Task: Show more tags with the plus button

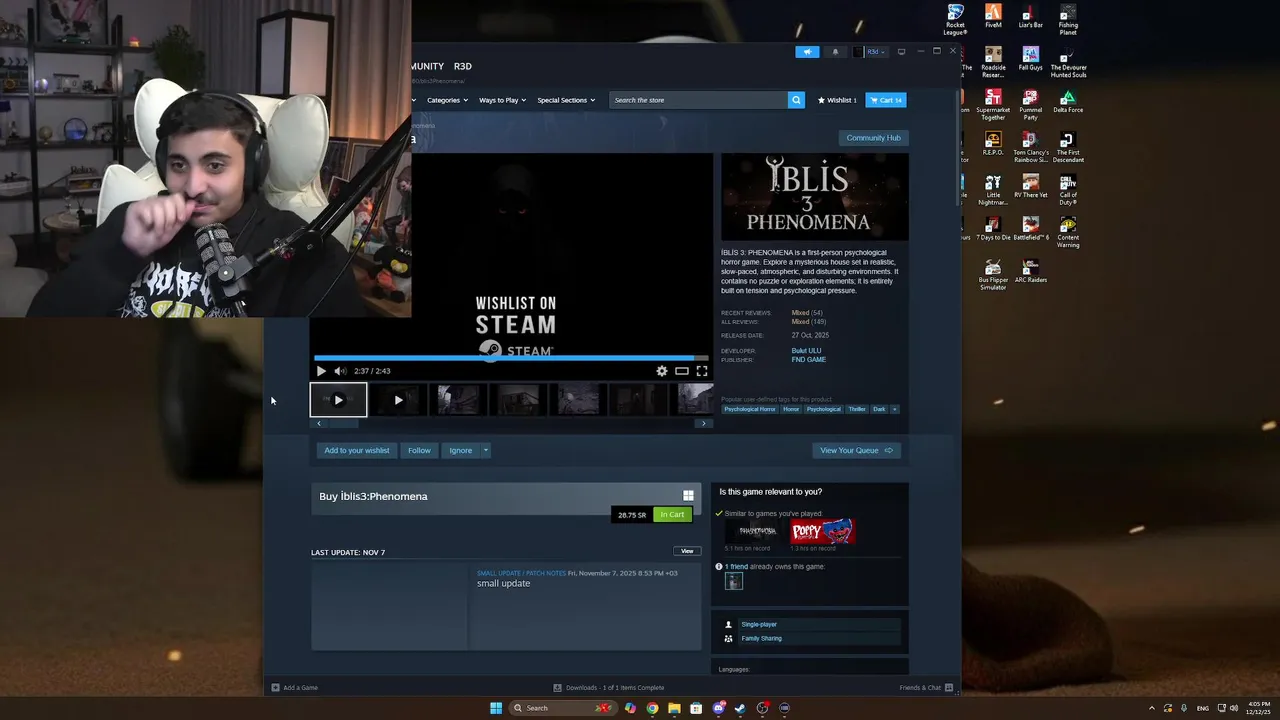Action: [895, 409]
